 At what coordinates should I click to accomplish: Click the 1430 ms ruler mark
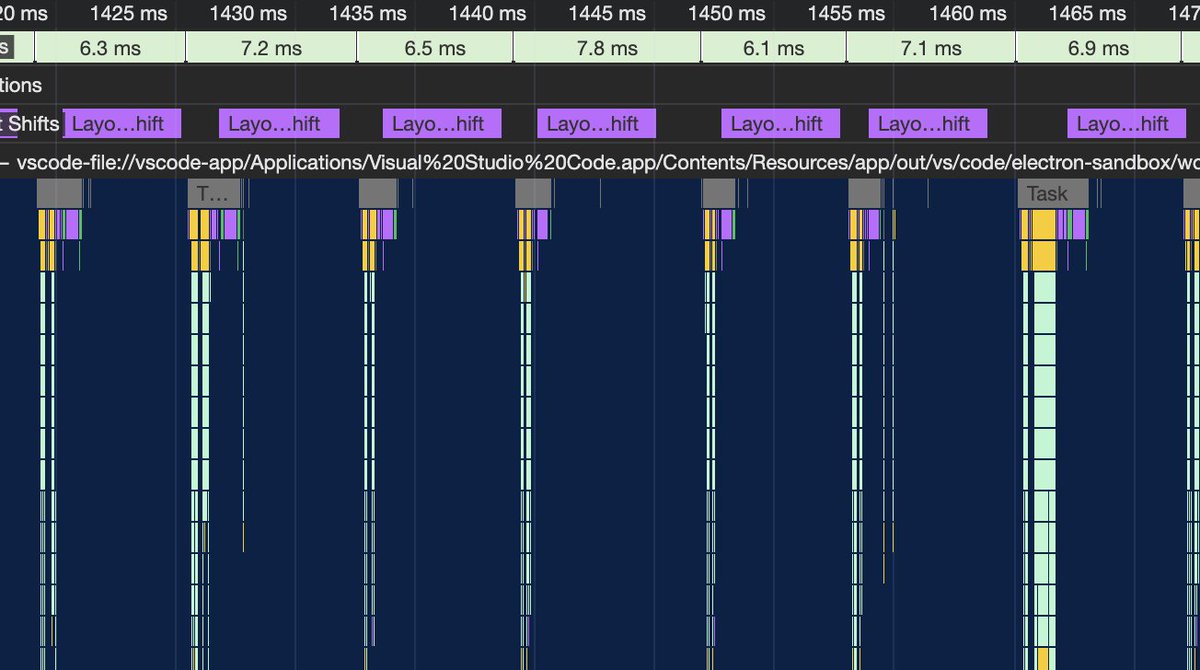pyautogui.click(x=248, y=14)
